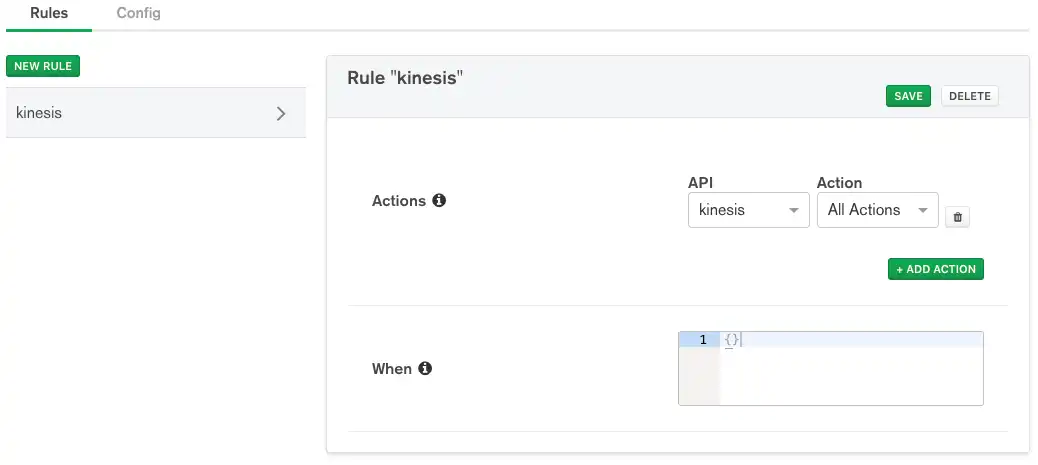
Task: Click the API column label
Action: pyautogui.click(x=701, y=183)
